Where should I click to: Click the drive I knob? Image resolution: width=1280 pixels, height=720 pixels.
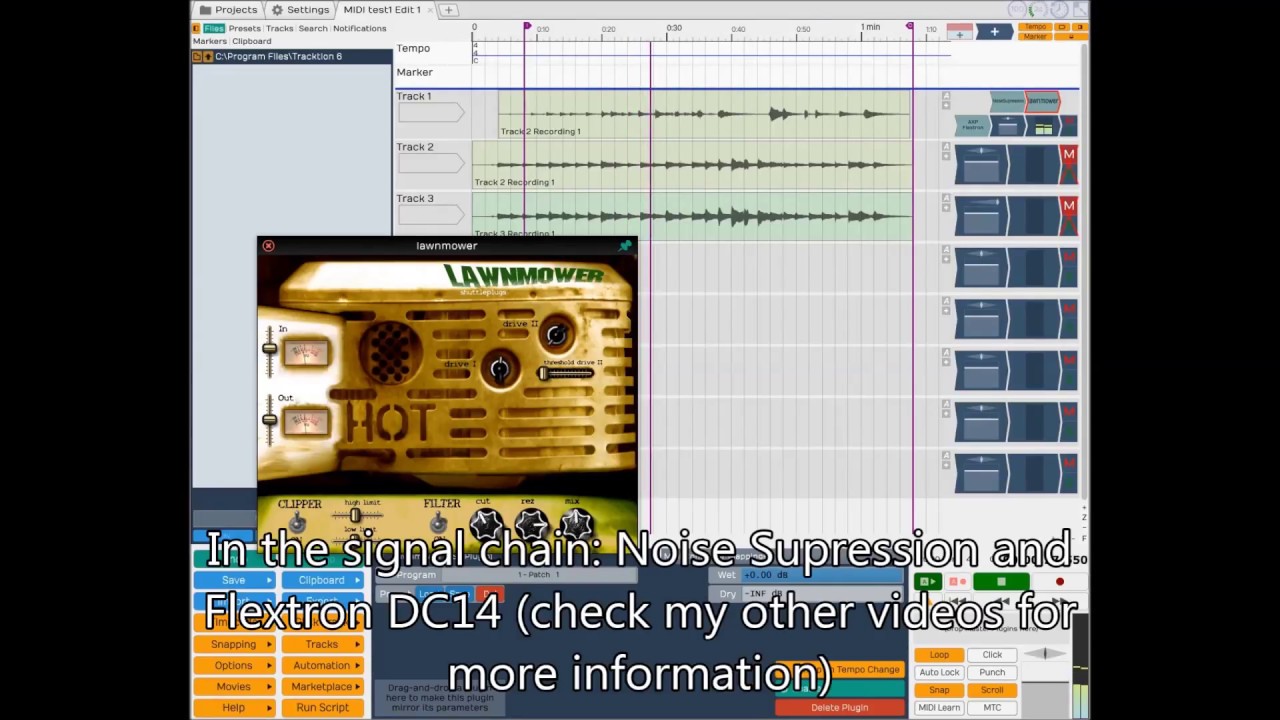[499, 369]
